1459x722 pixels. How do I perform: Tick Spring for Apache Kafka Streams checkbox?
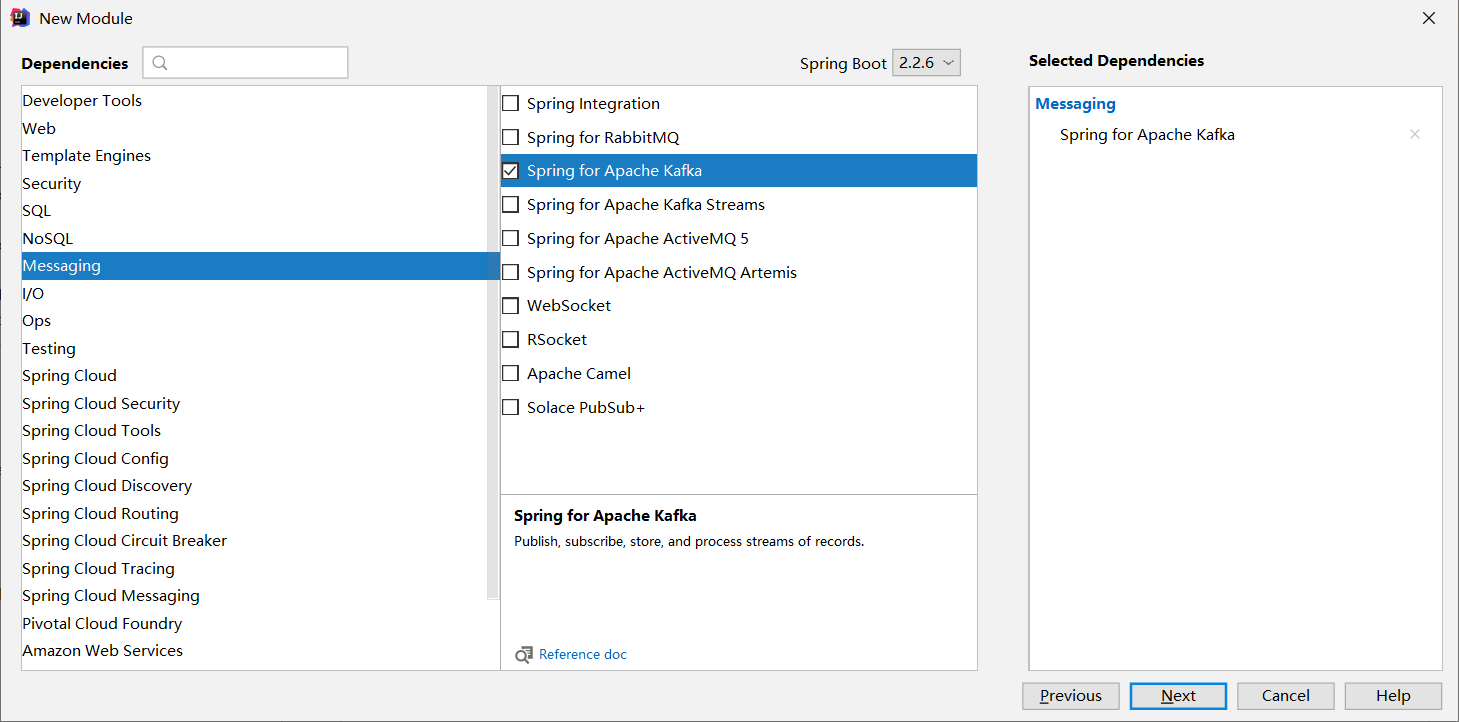(x=510, y=205)
